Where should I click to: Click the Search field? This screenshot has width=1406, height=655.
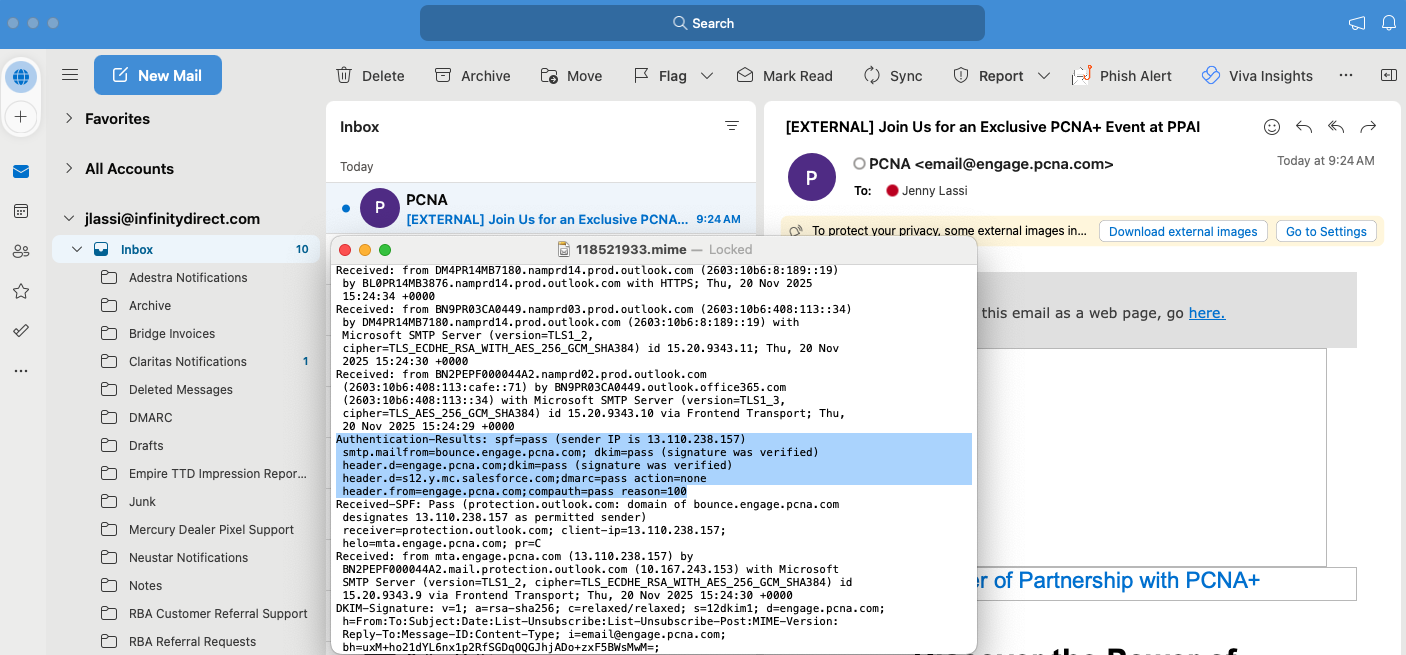pyautogui.click(x=702, y=23)
